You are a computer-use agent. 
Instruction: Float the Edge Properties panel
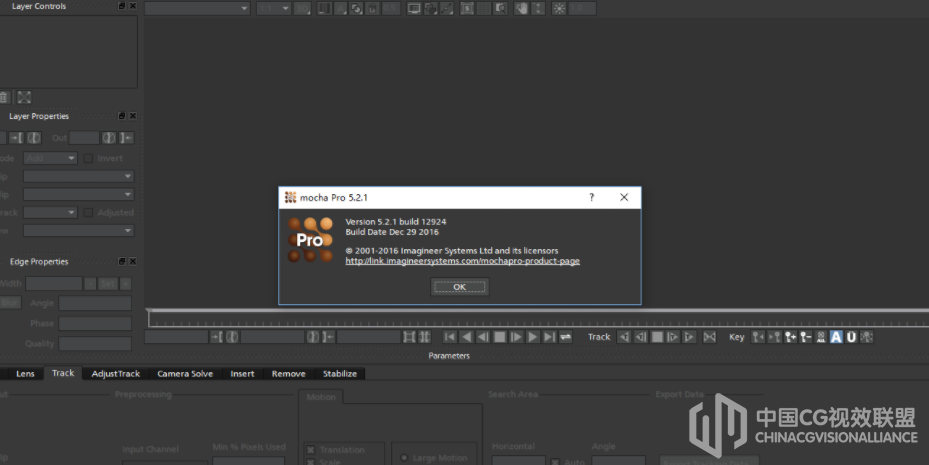(121, 261)
